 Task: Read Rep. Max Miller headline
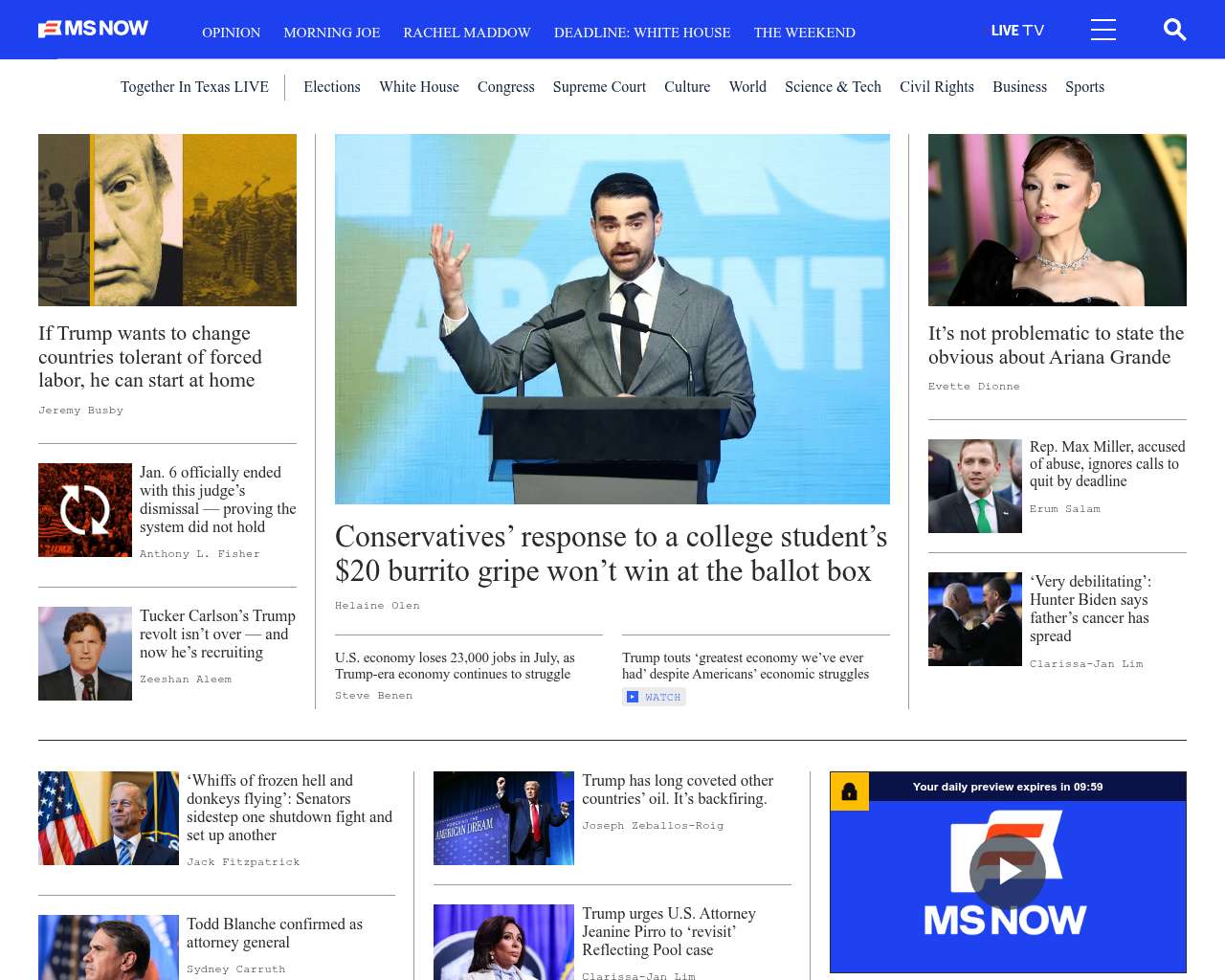(x=1107, y=464)
